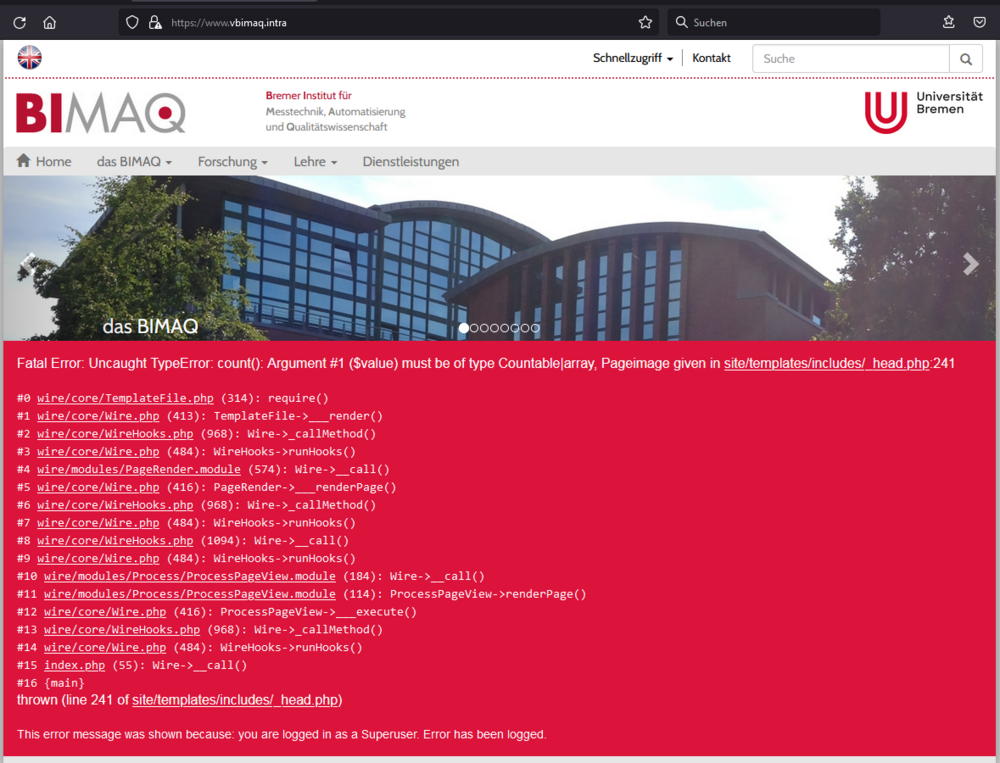Click the Suche search input field

tap(850, 59)
